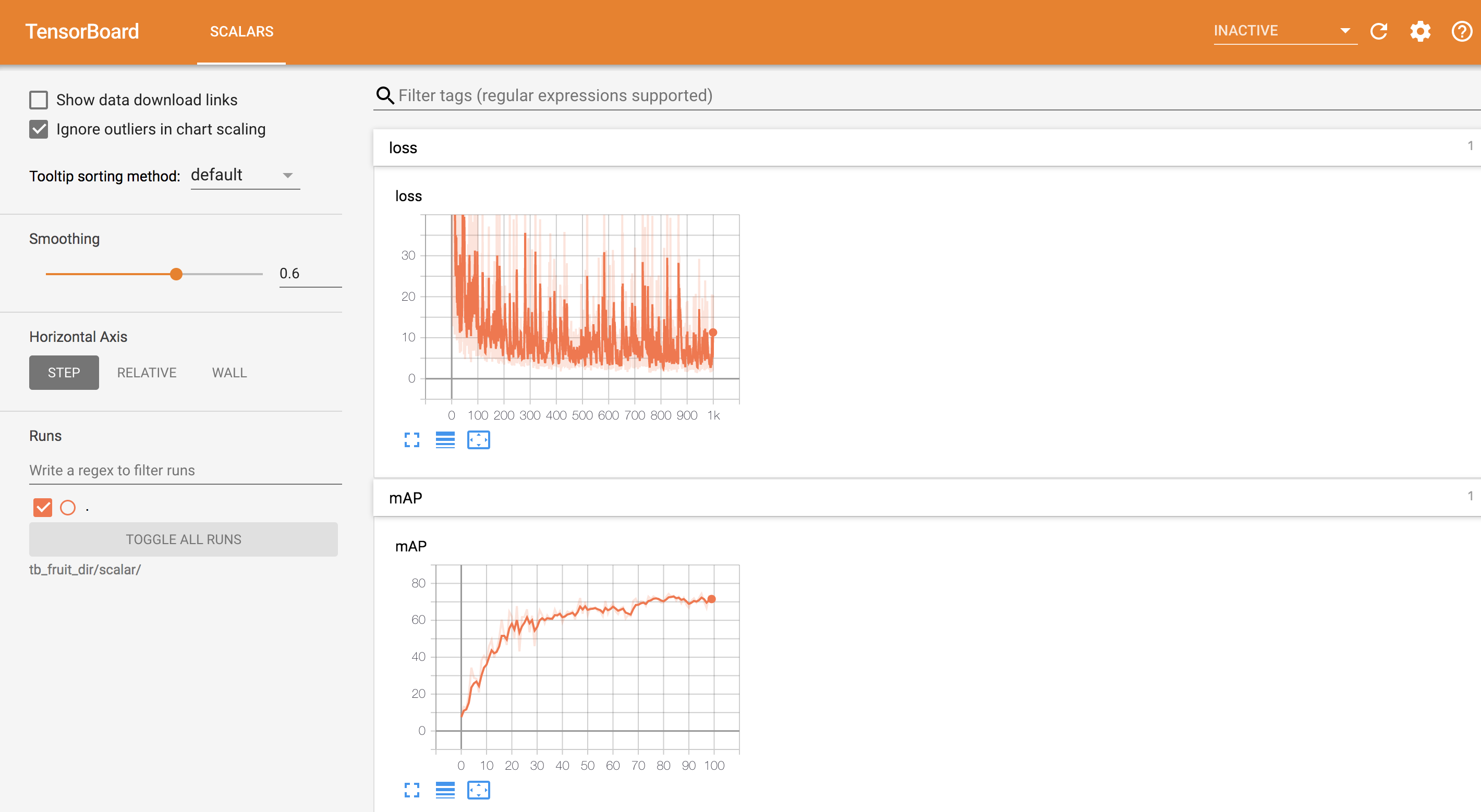
Task: Click the horizontal pan icon on mAP chart
Action: pos(478,790)
